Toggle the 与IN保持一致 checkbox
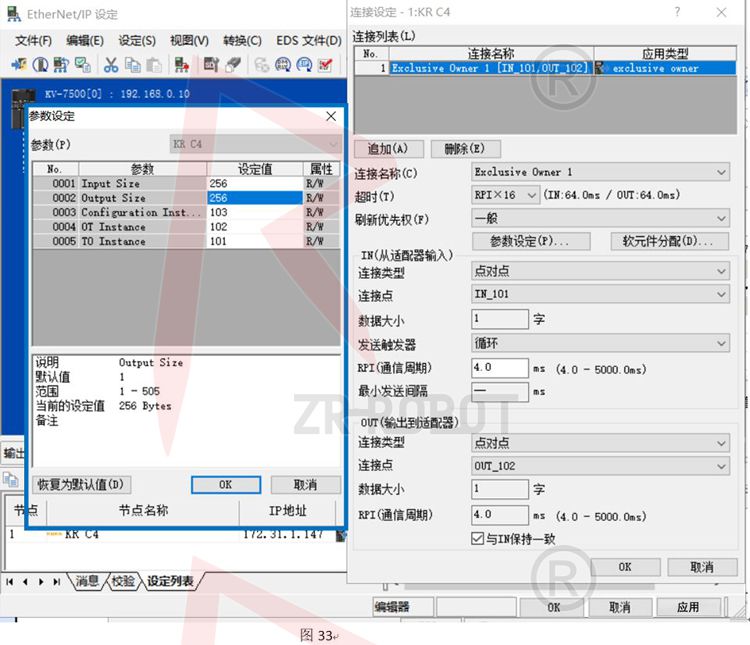Viewport: 750px width, 645px height. (x=477, y=538)
